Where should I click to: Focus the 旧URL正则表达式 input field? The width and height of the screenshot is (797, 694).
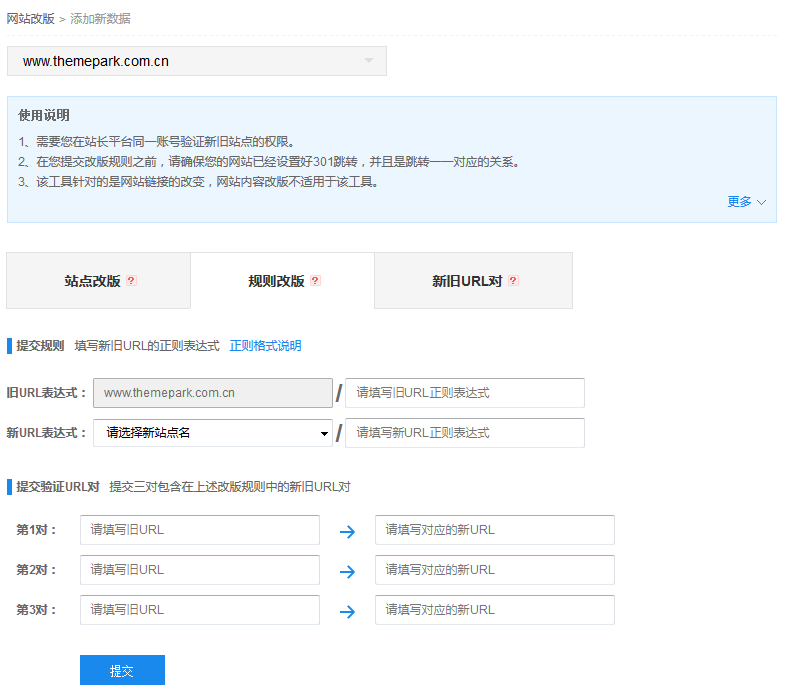tap(464, 393)
